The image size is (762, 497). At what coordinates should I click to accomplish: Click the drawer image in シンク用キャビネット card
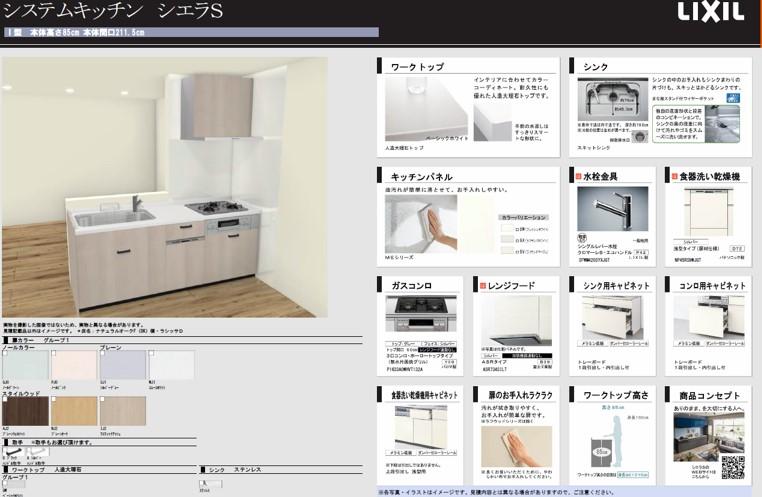tap(612, 318)
